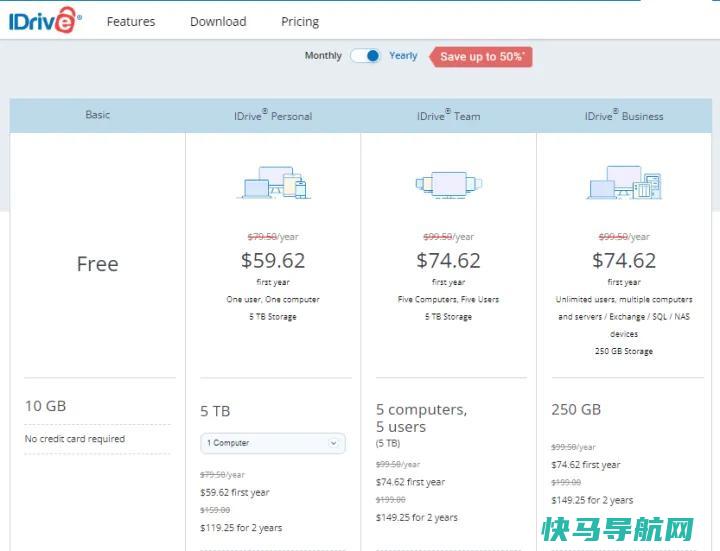Click the IDrive Business servers icon
Screen dimensions: 720x551
click(624, 182)
